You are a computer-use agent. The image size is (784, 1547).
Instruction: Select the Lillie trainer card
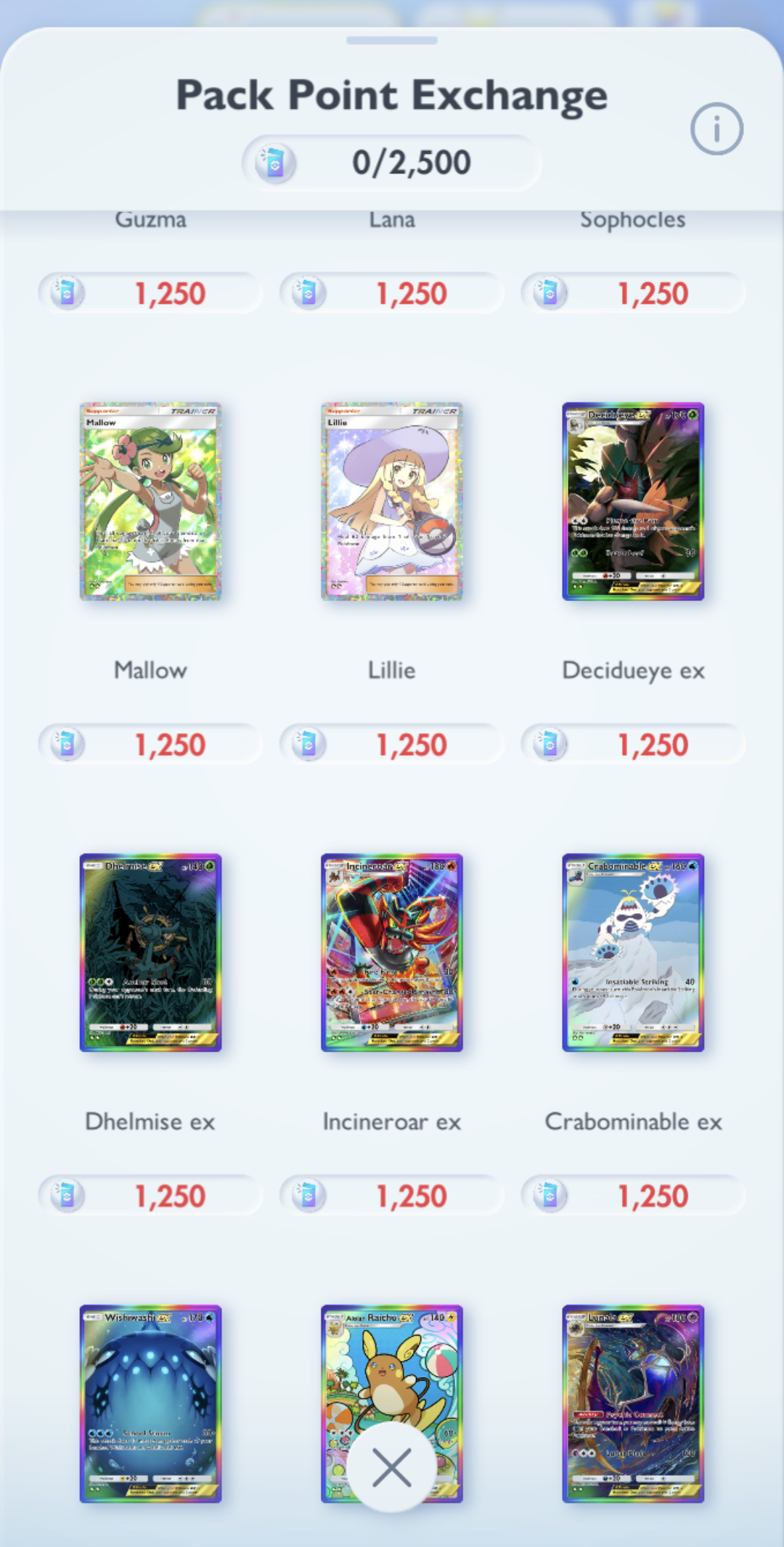(x=392, y=502)
